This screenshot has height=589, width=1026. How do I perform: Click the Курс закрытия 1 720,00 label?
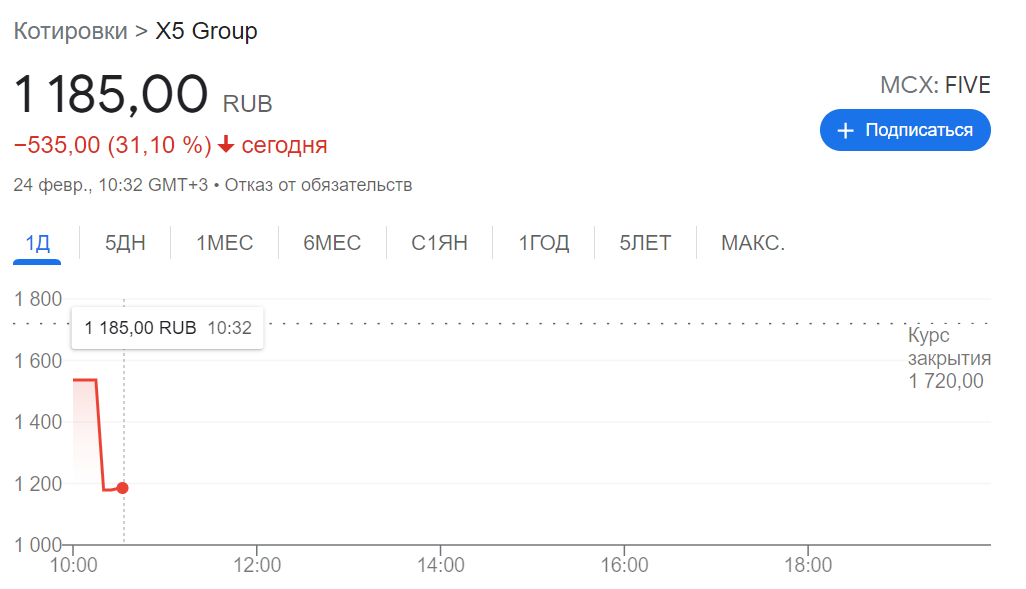coord(948,358)
